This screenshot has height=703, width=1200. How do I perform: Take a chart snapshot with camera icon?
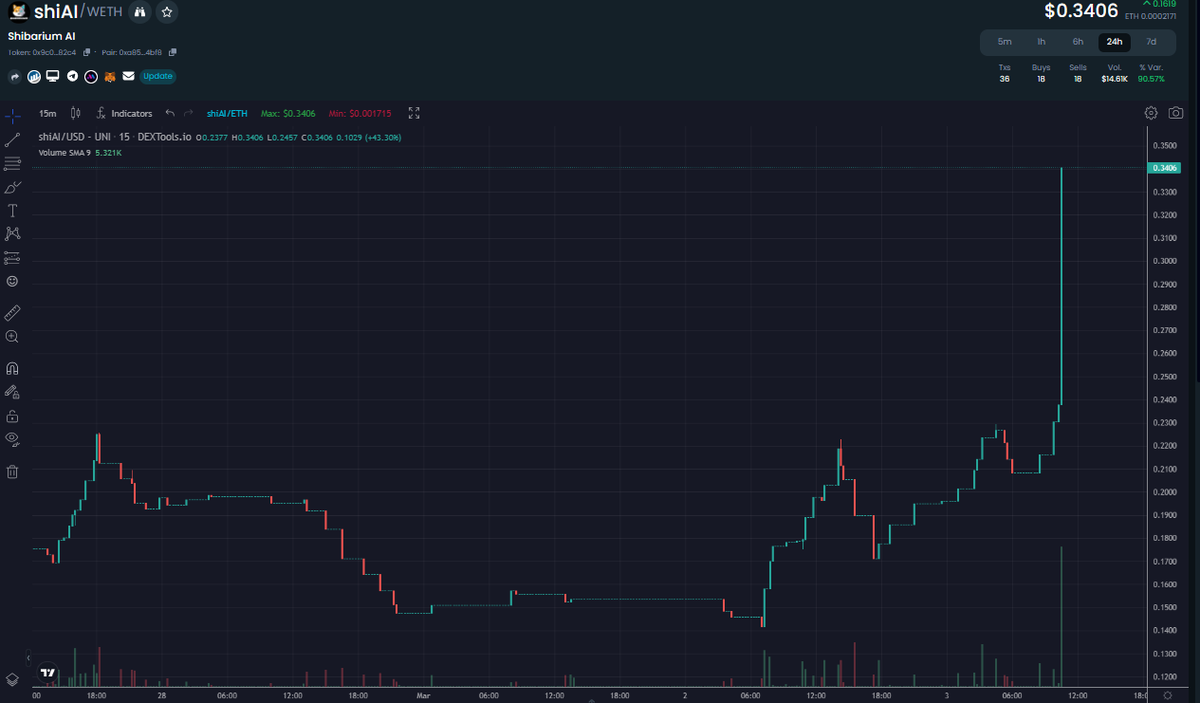1177,113
